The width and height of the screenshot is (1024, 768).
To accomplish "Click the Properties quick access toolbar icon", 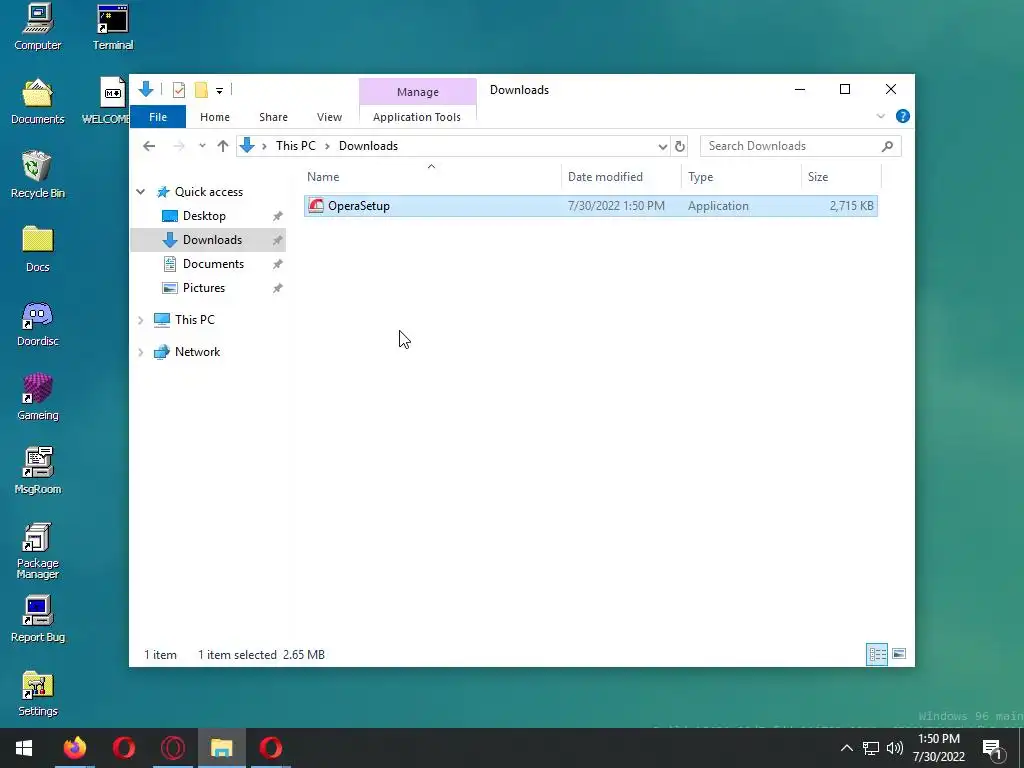I will pyautogui.click(x=178, y=90).
